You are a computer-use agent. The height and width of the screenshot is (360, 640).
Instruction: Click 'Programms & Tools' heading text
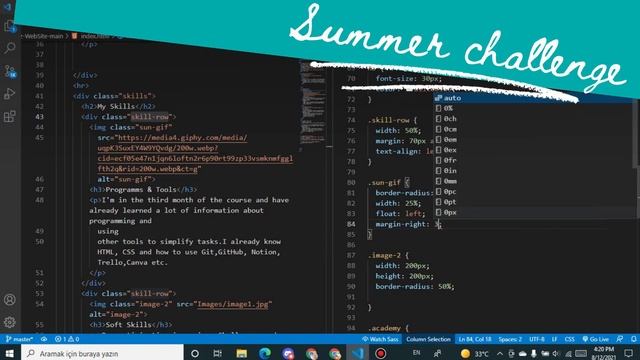point(141,190)
